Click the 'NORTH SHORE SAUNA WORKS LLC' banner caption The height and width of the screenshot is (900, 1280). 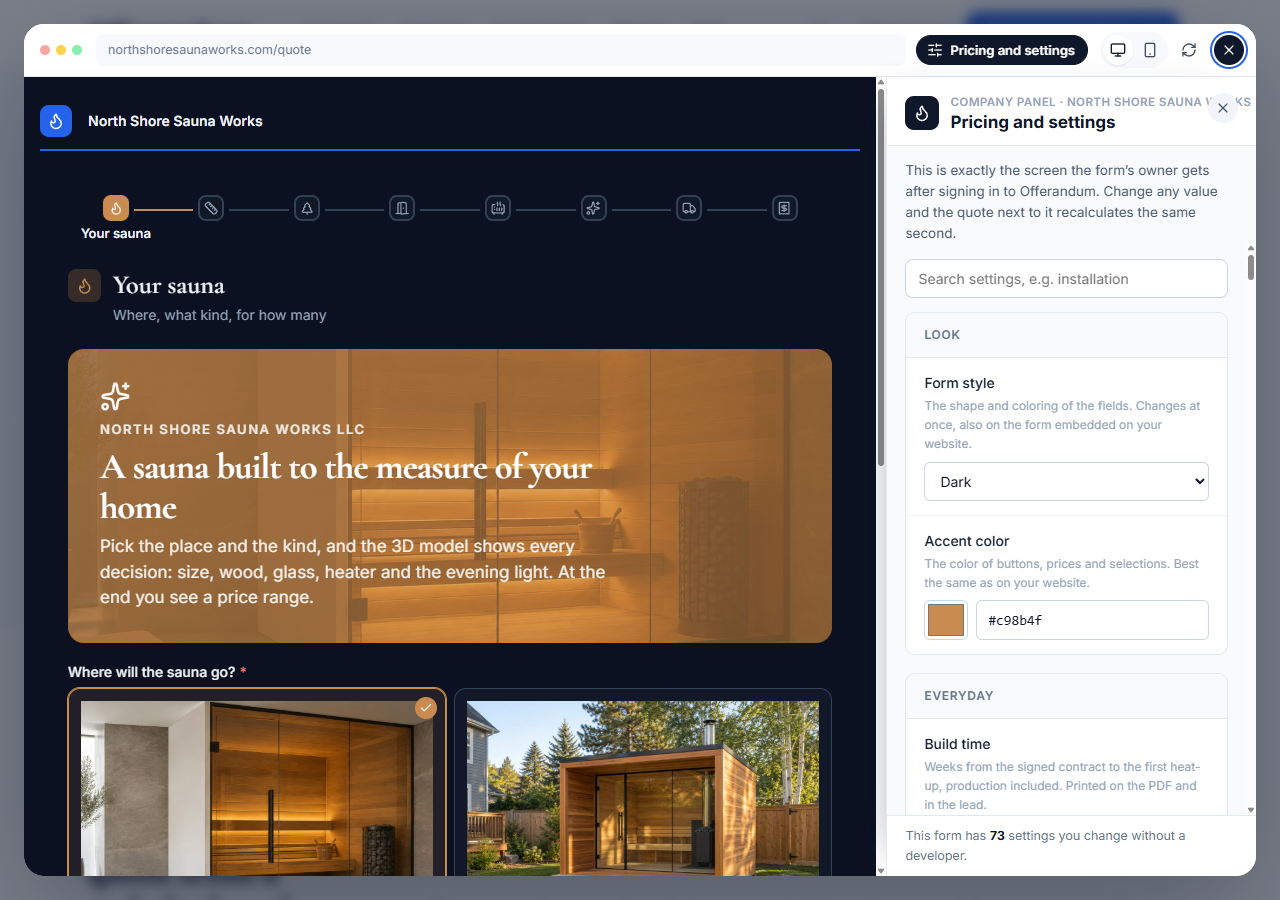coord(232,429)
